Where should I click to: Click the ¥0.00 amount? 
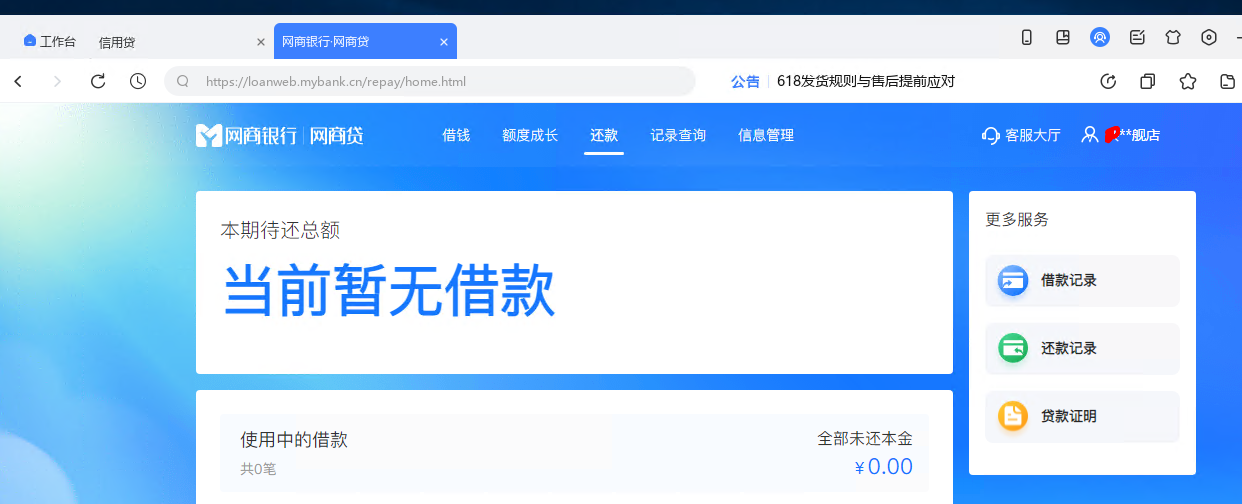(x=883, y=467)
